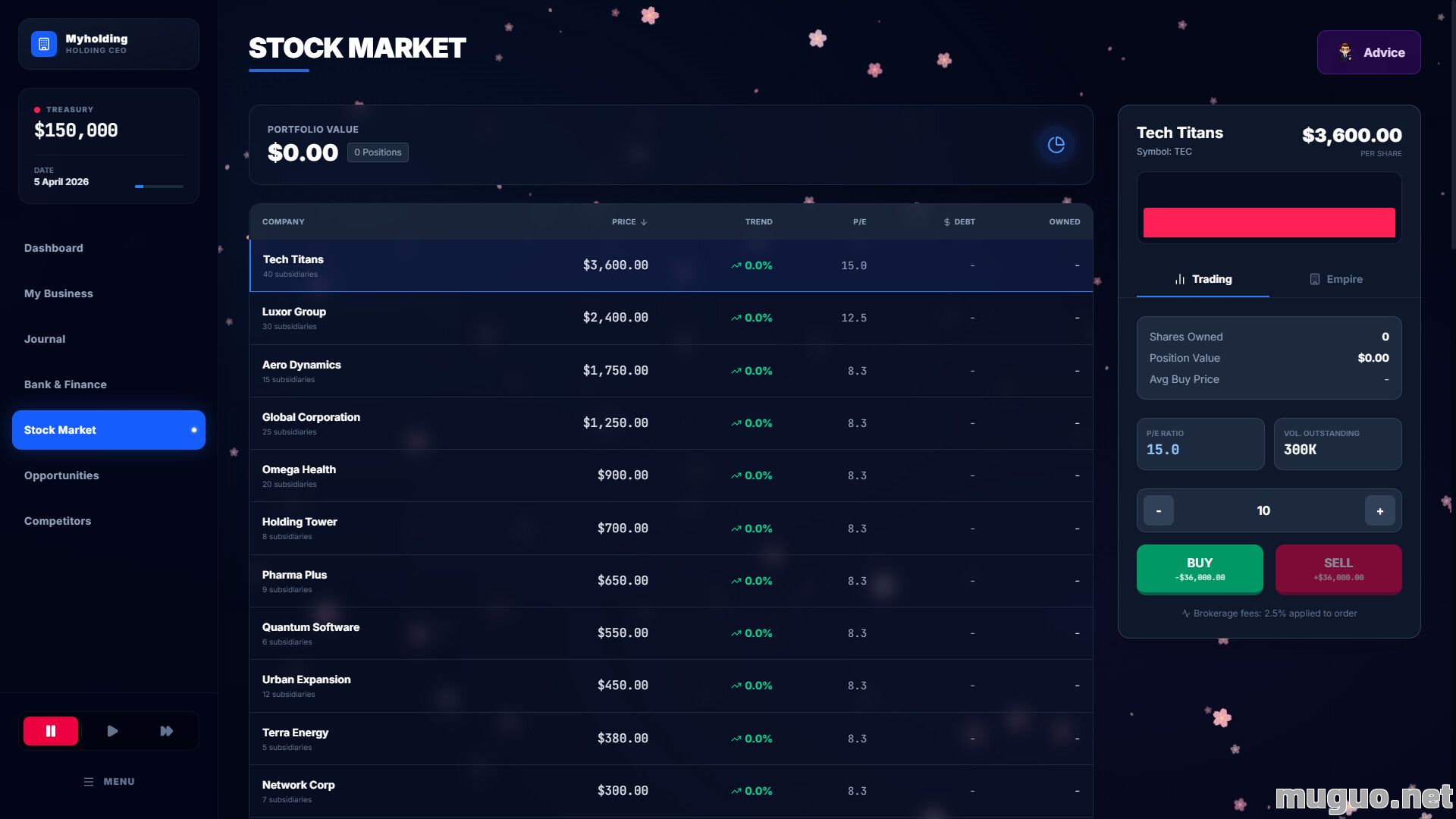Sort by the DEBT column header

point(959,222)
